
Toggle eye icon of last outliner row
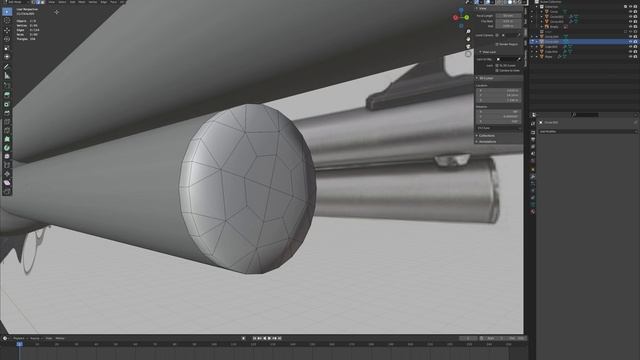click(631, 57)
